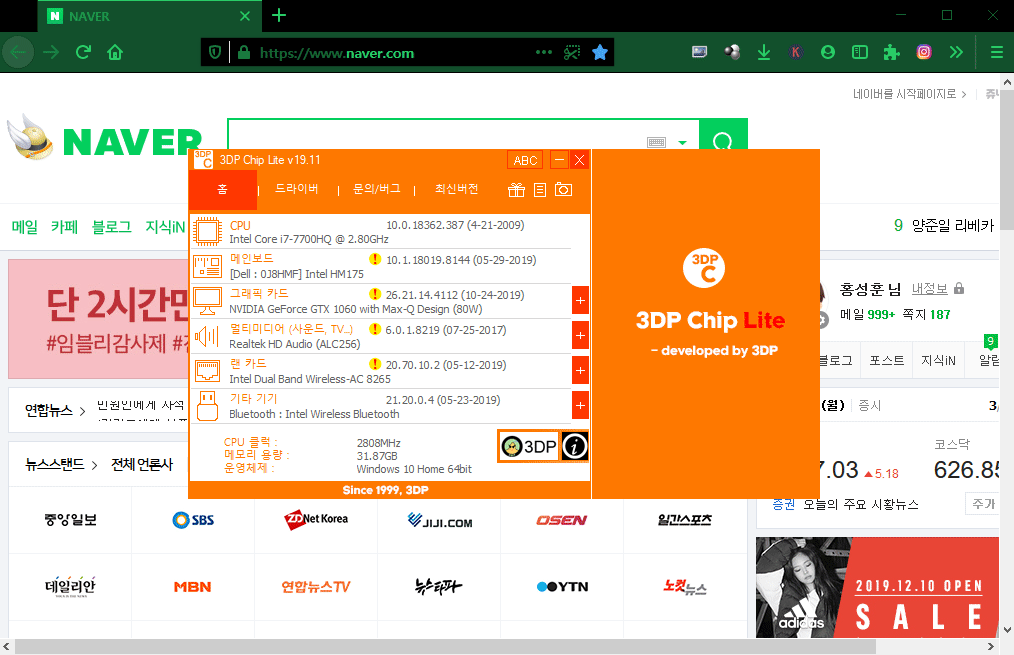
Task: Open the YTN news publisher tile
Action: tap(562, 586)
